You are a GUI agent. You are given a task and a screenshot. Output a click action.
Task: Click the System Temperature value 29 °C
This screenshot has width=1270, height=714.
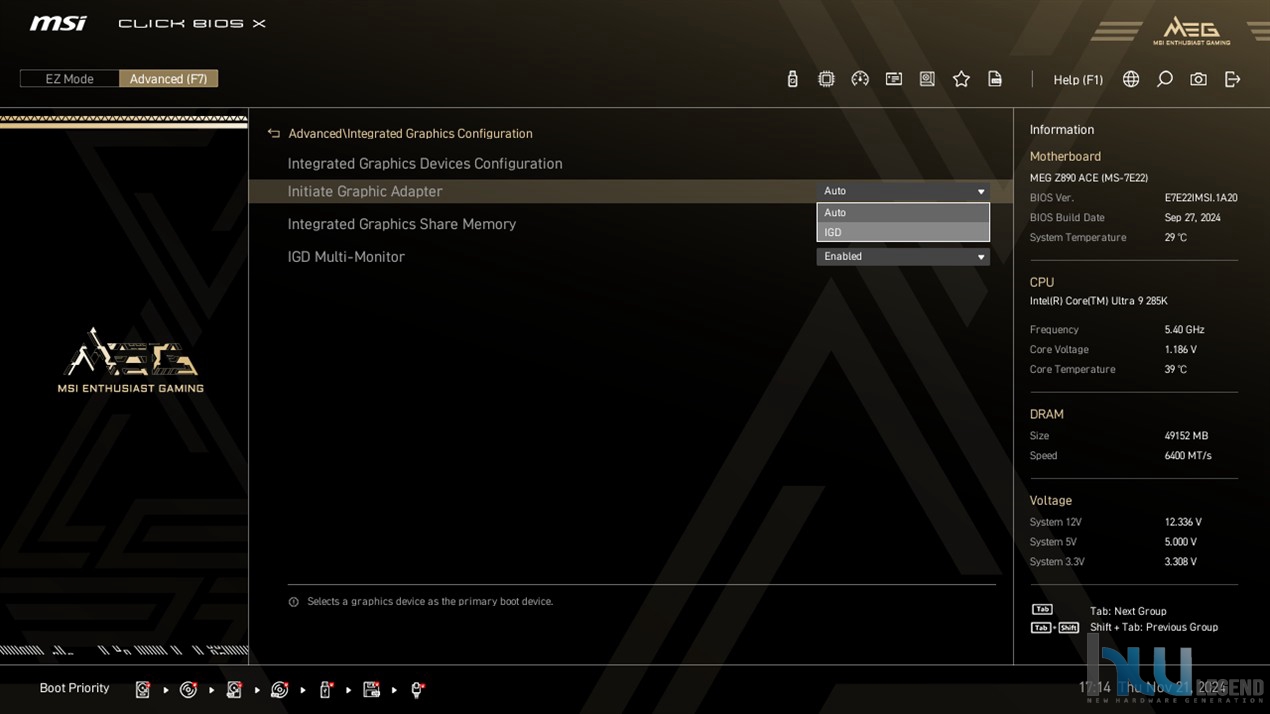click(1176, 238)
